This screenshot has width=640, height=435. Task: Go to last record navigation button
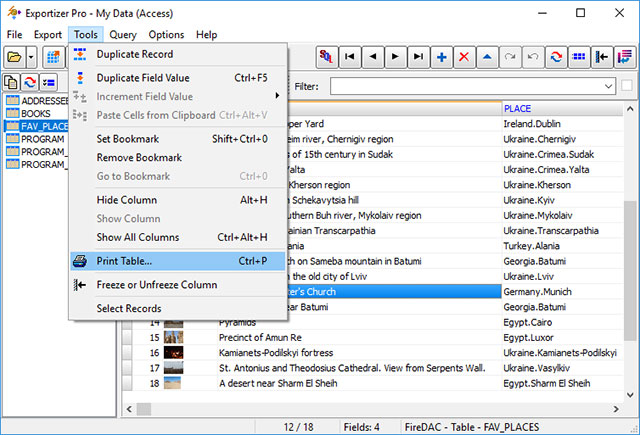[x=418, y=57]
